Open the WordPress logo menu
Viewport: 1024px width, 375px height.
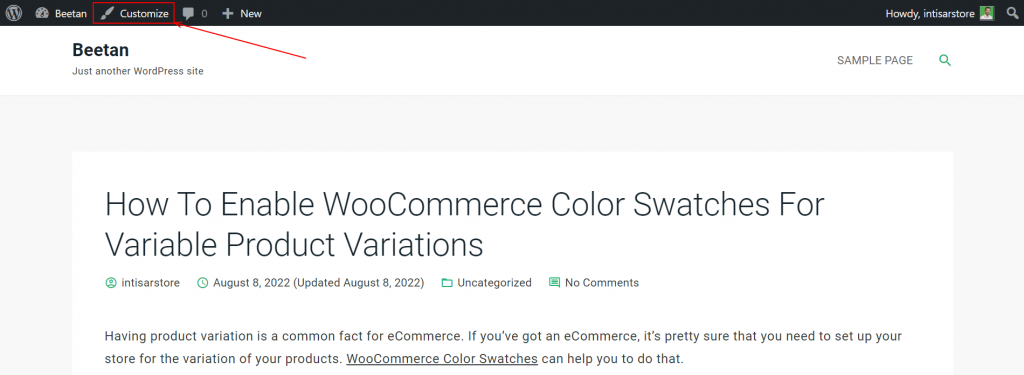point(14,13)
